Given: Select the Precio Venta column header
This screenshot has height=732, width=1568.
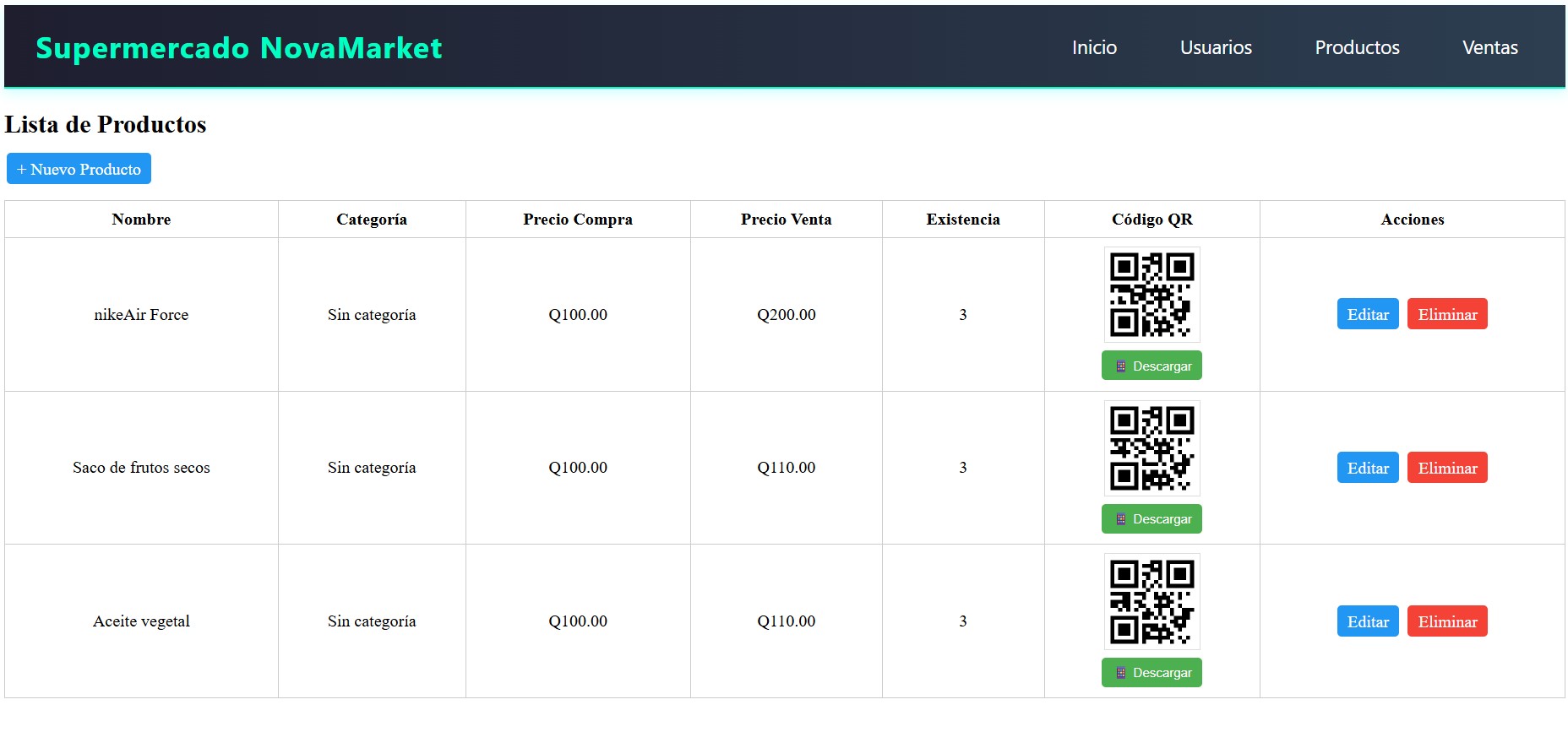Looking at the screenshot, I should [787, 220].
